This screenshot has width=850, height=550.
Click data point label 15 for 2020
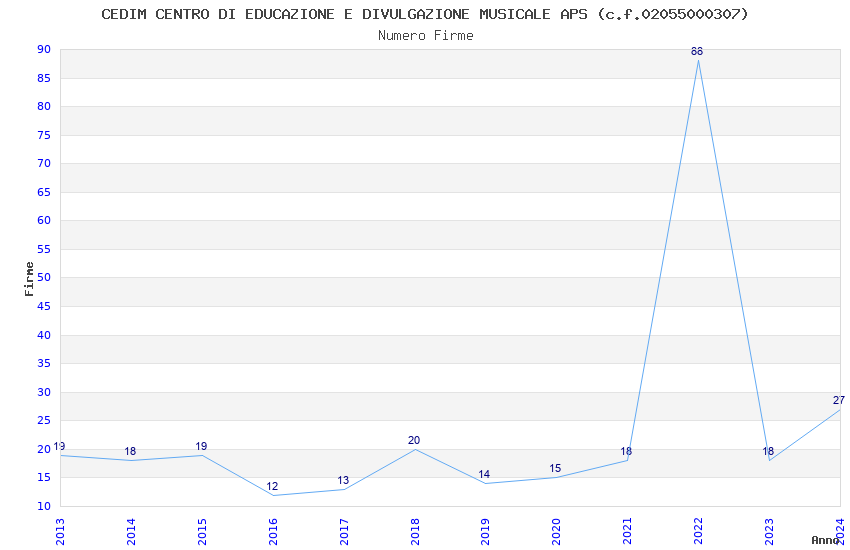coord(555,469)
